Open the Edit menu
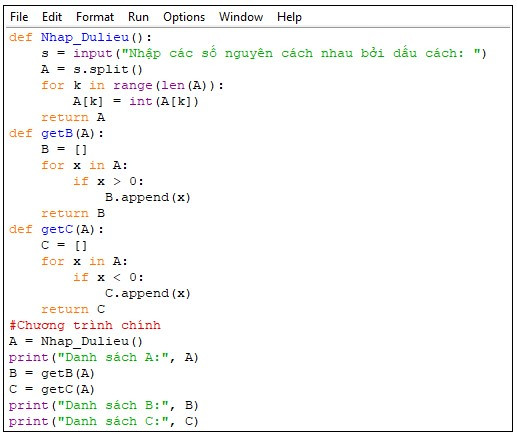The image size is (517, 437). [52, 17]
